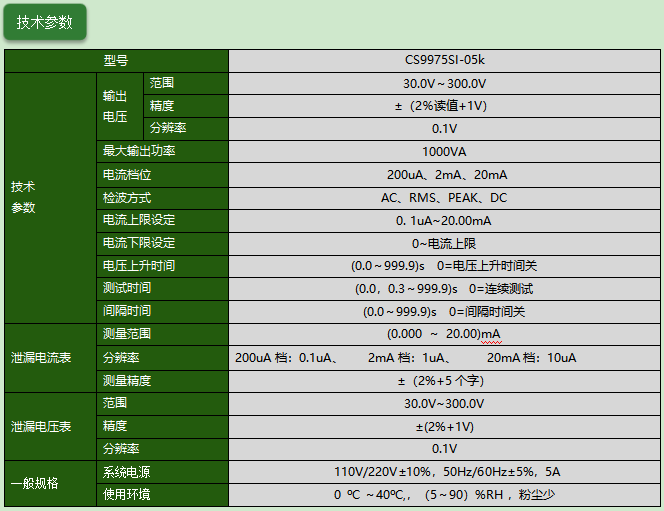
Task: Select AC、RMS、PEAK、DC value
Action: coord(444,198)
